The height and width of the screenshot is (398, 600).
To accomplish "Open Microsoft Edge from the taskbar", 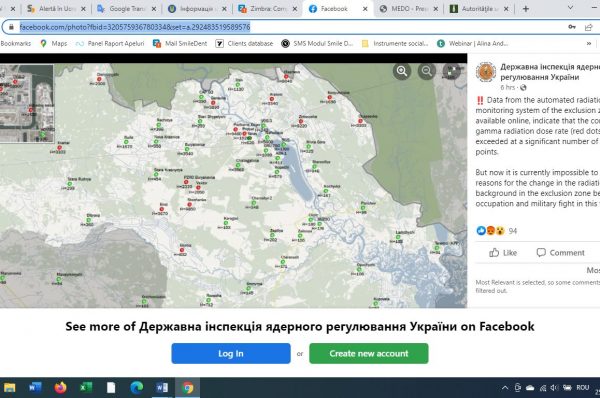I will point(137,388).
